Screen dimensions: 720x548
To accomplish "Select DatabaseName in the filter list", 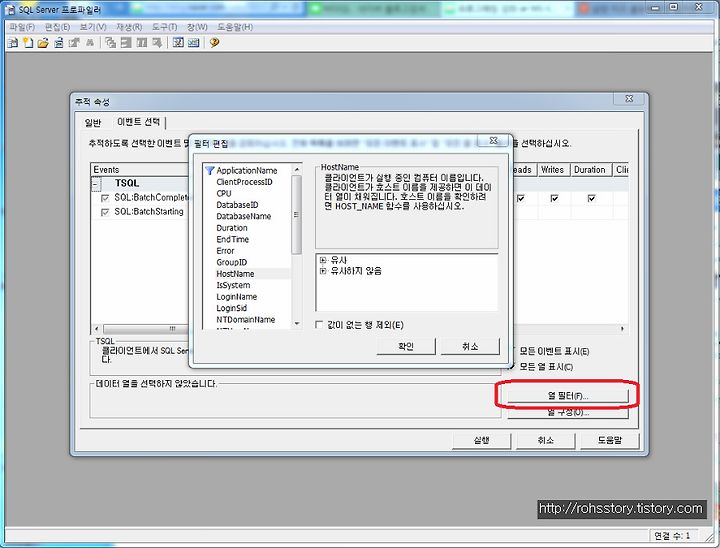I will [x=244, y=216].
